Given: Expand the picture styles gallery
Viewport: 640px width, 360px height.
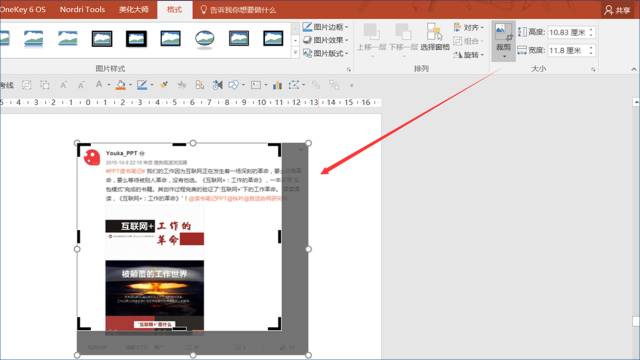Looking at the screenshot, I should [296, 53].
